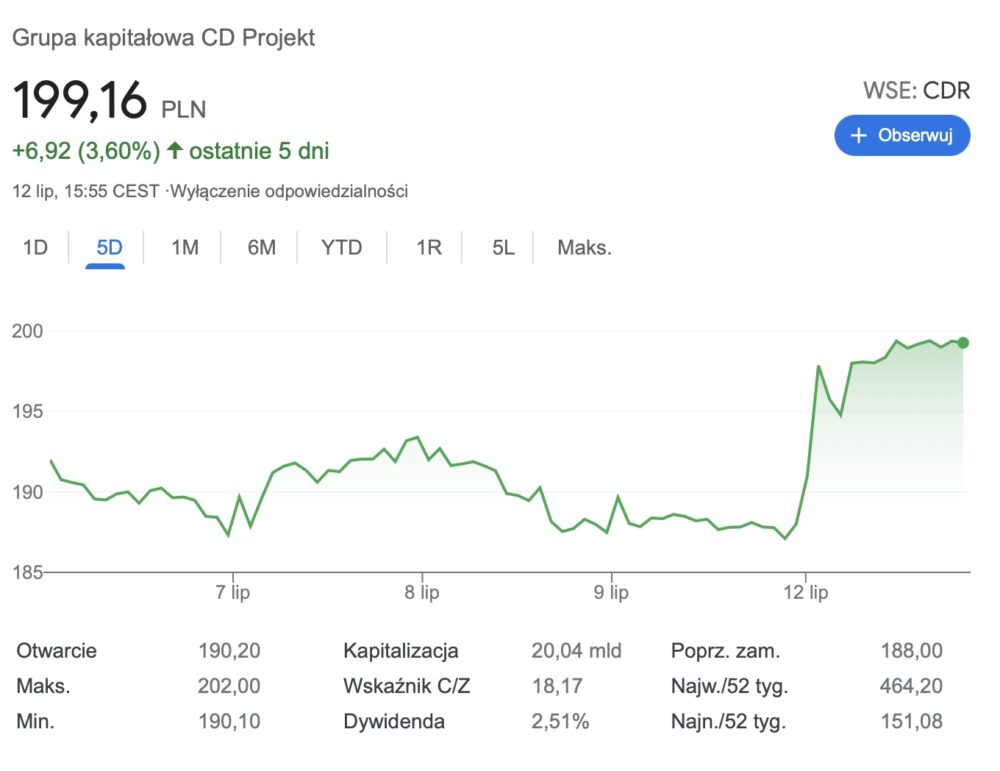Click the Dywidenda value 2,51%
Viewport: 1000px width, 771px height.
[x=560, y=721]
